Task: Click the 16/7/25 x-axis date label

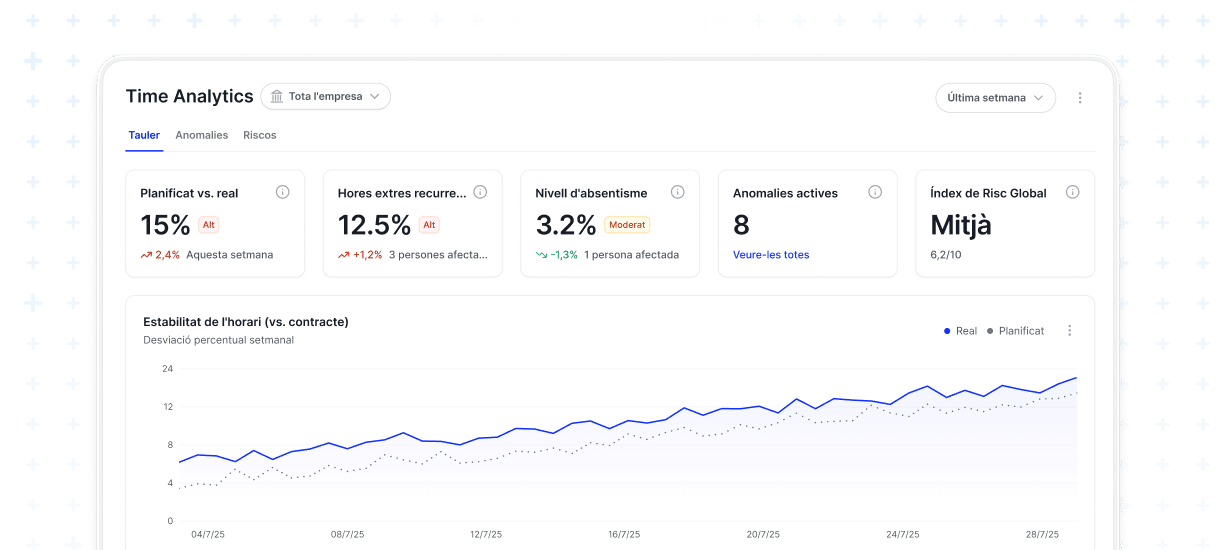Action: tap(623, 535)
